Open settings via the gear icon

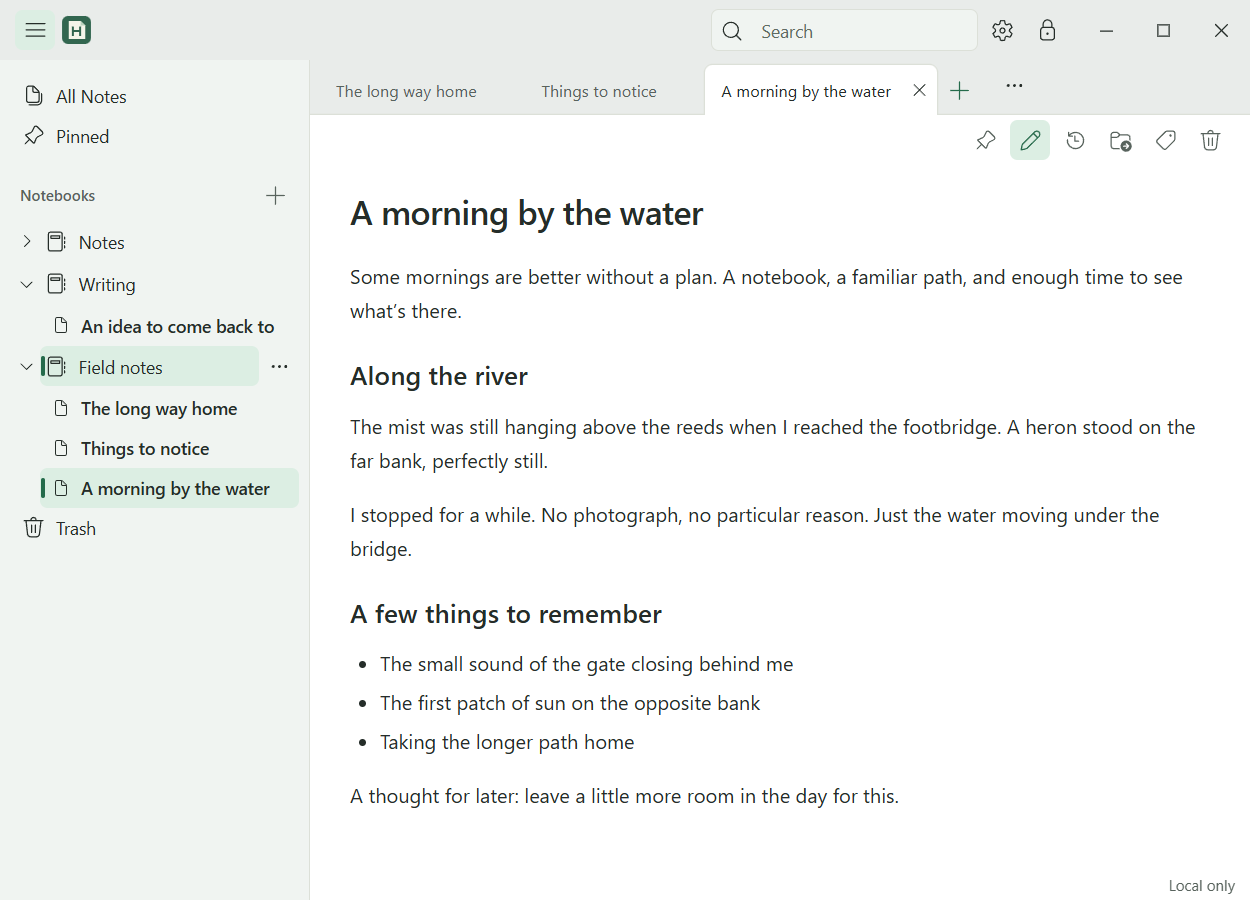(1002, 31)
